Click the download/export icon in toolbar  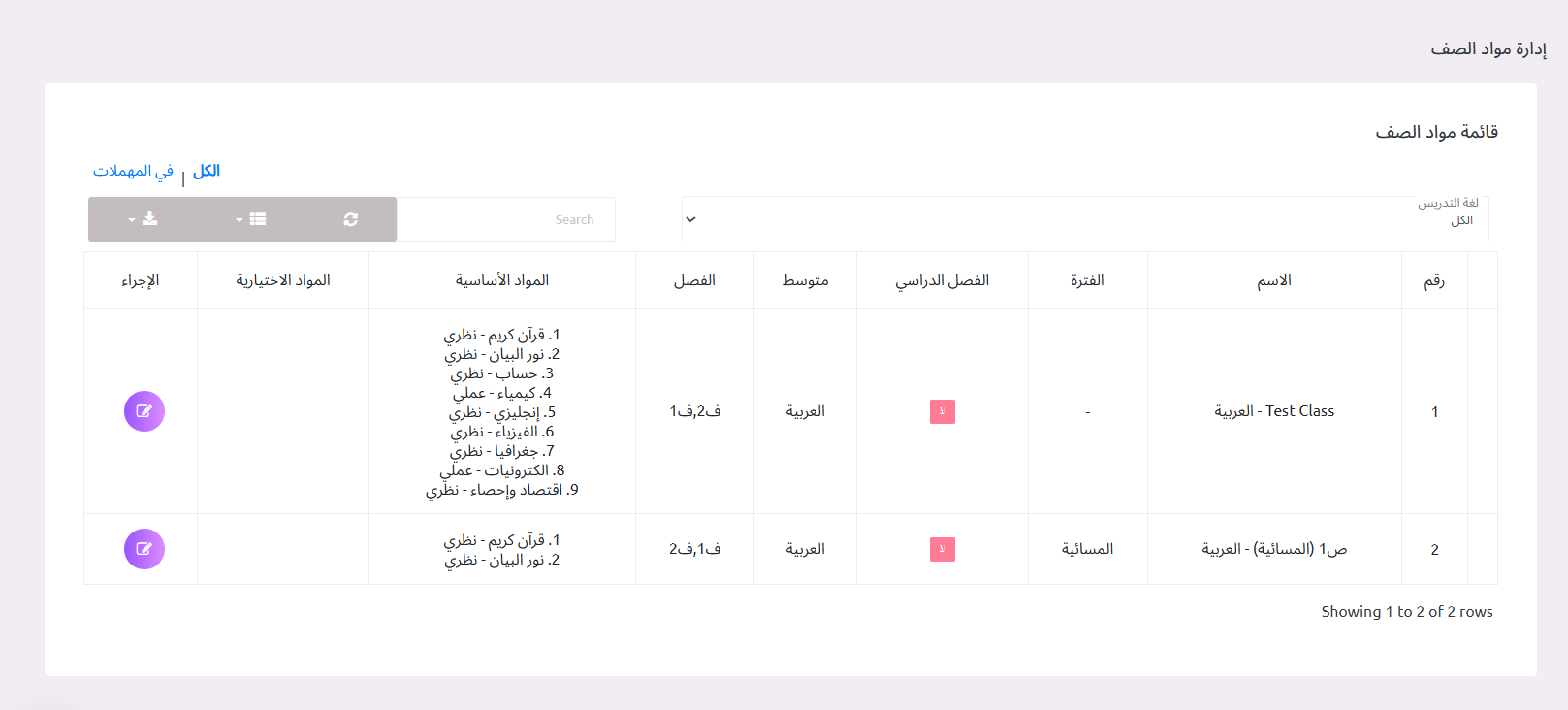coord(150,219)
